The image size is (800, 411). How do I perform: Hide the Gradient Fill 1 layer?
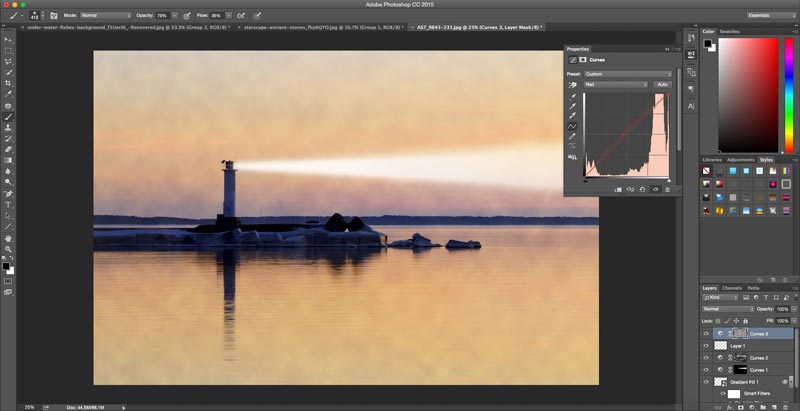pyautogui.click(x=706, y=381)
